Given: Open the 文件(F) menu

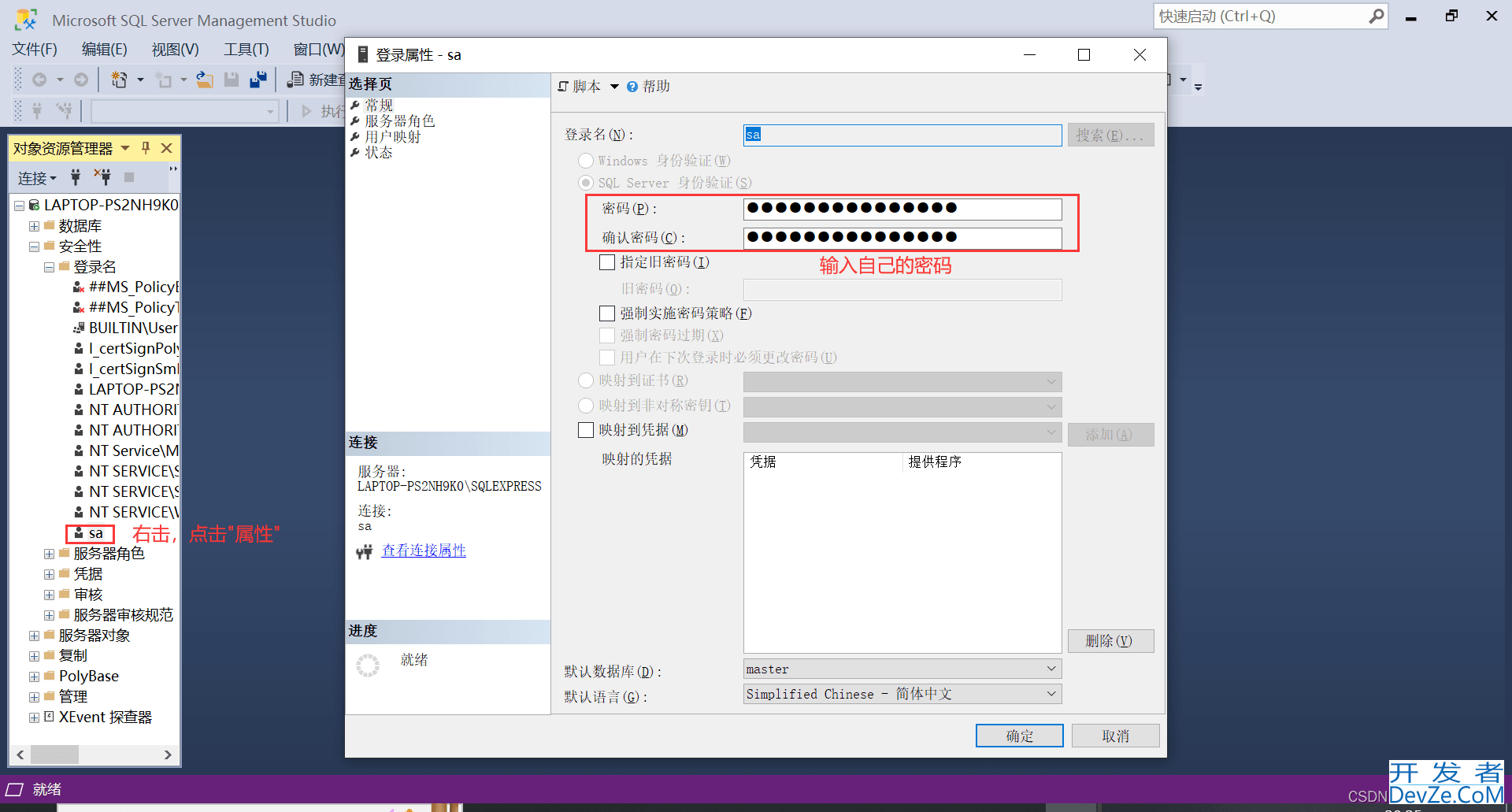Looking at the screenshot, I should (x=35, y=50).
